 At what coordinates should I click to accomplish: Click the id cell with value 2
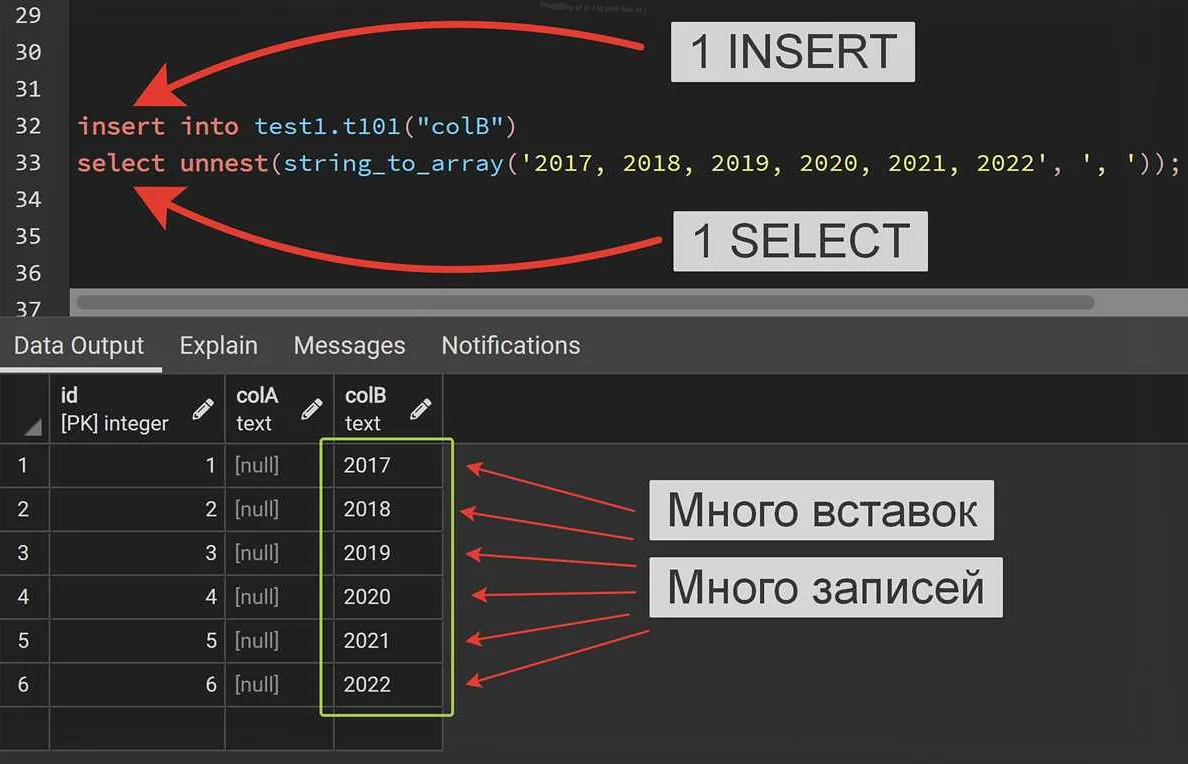point(137,509)
